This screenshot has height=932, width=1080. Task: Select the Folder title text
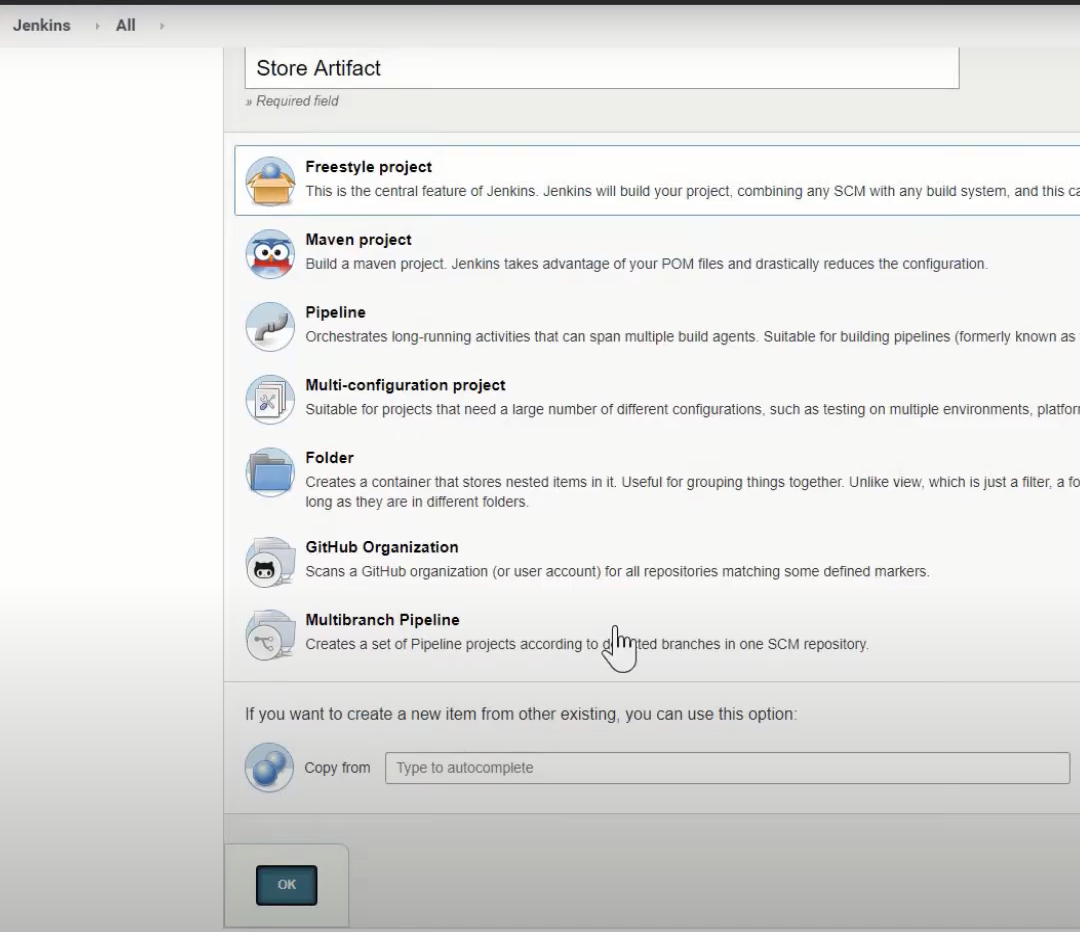[x=329, y=457]
